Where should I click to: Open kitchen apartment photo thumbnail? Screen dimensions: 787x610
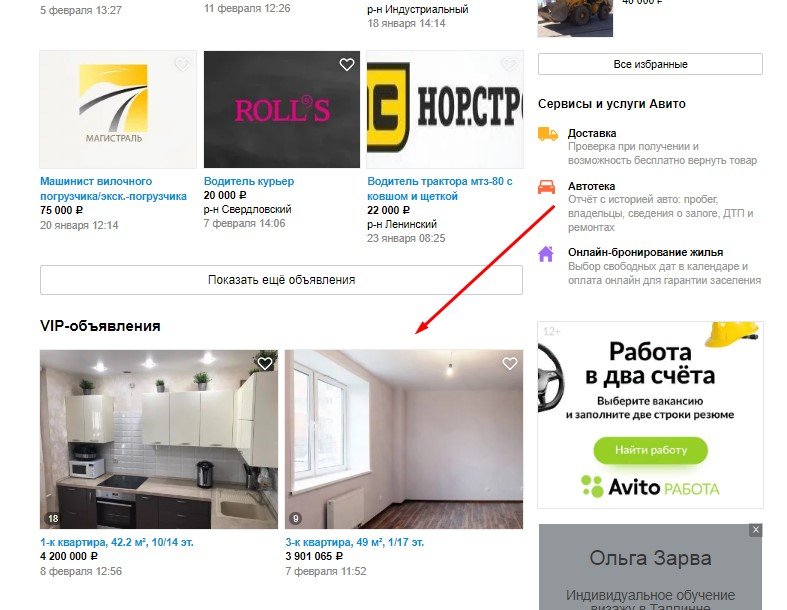(x=159, y=439)
